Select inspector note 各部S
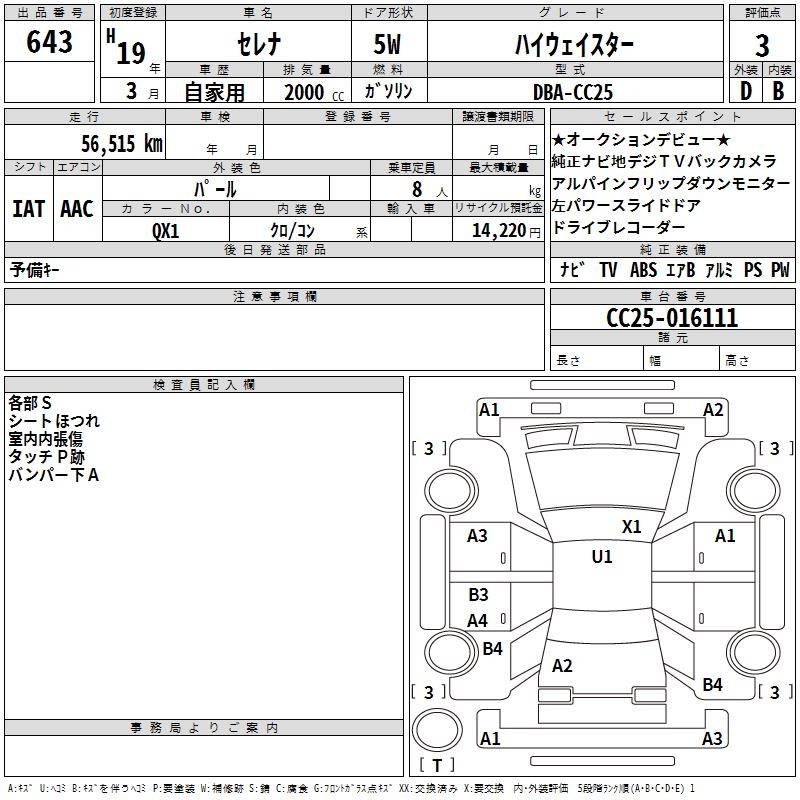Screen dimensions: 800x800 [30, 403]
